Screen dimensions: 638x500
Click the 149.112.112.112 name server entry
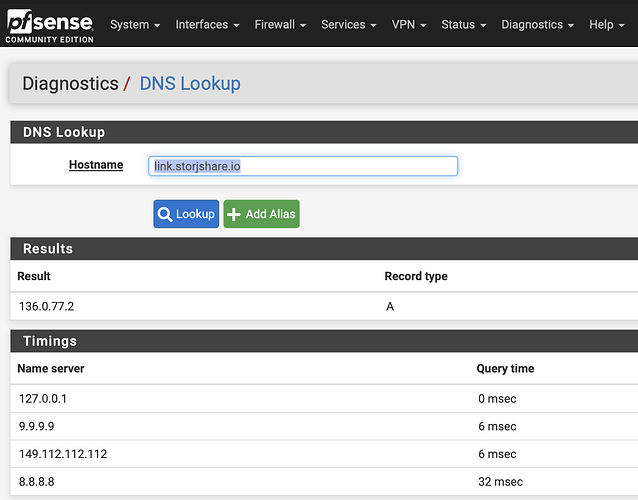click(63, 454)
